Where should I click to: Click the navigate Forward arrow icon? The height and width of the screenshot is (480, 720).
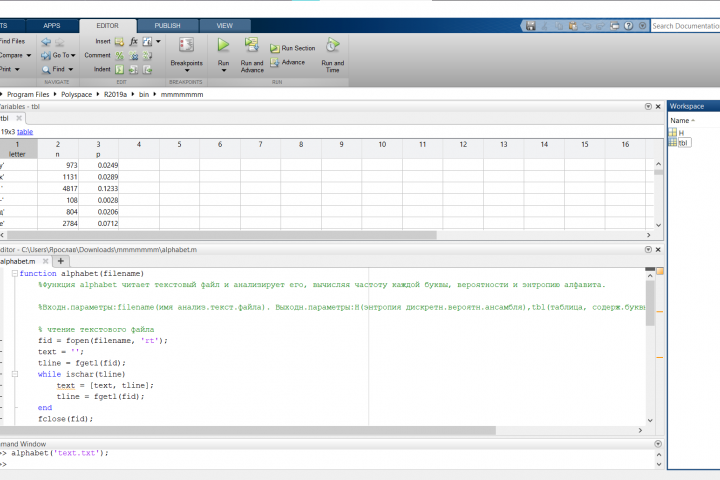coord(60,42)
